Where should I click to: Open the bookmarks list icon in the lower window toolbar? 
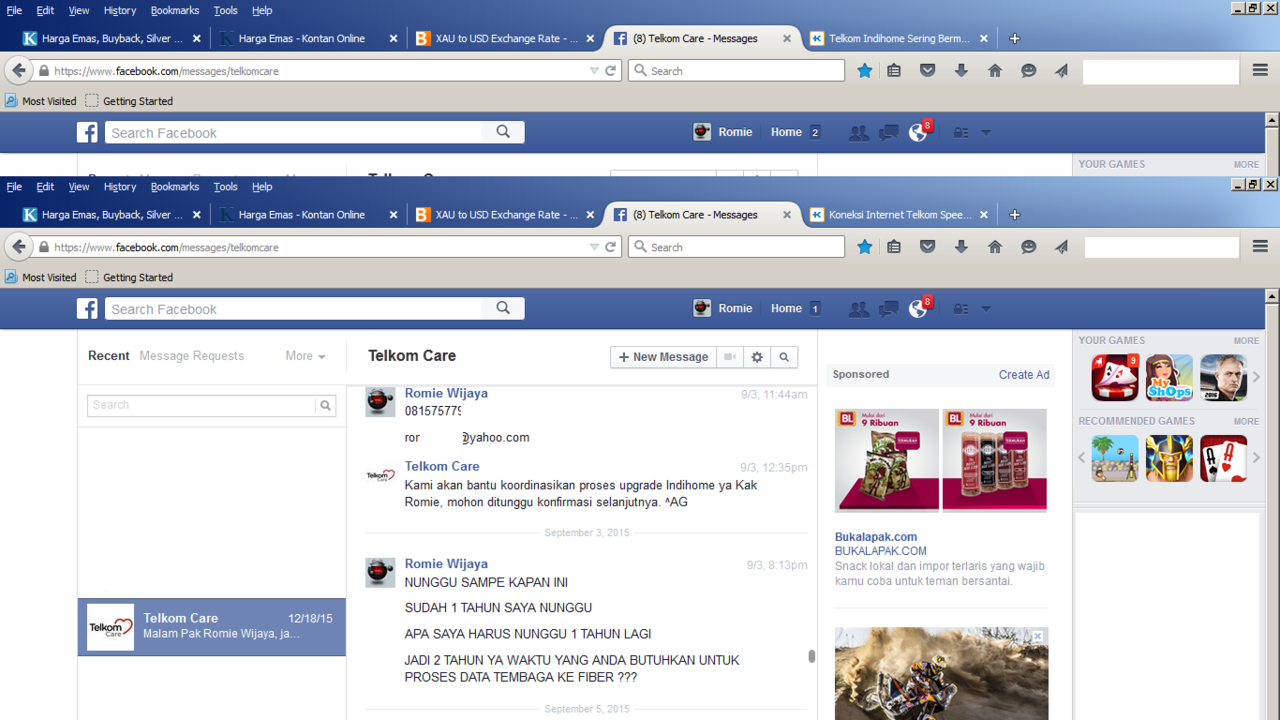click(894, 247)
